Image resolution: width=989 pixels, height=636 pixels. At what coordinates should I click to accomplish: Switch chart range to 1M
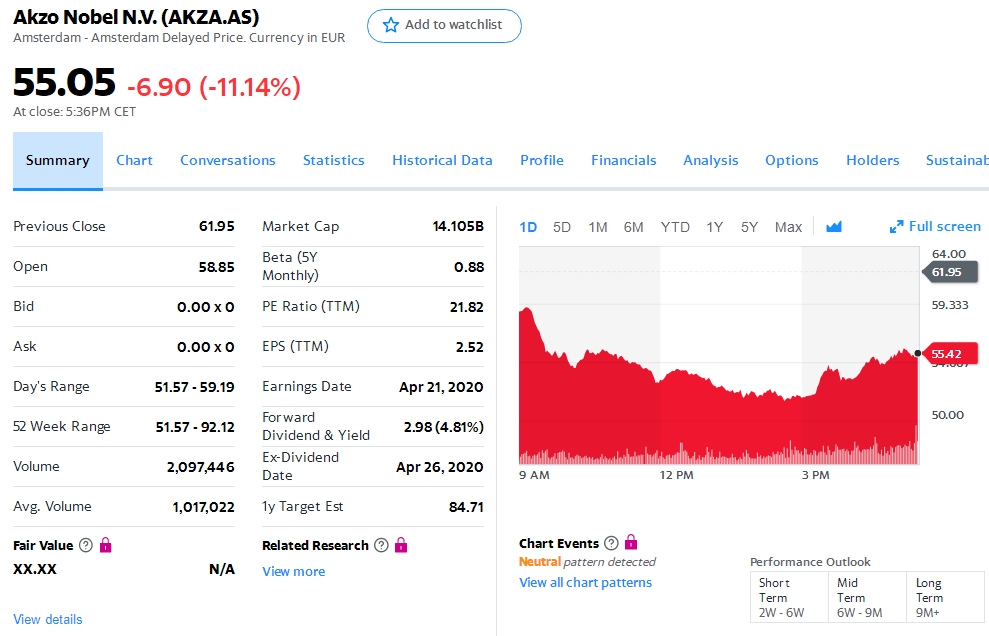pyautogui.click(x=598, y=227)
